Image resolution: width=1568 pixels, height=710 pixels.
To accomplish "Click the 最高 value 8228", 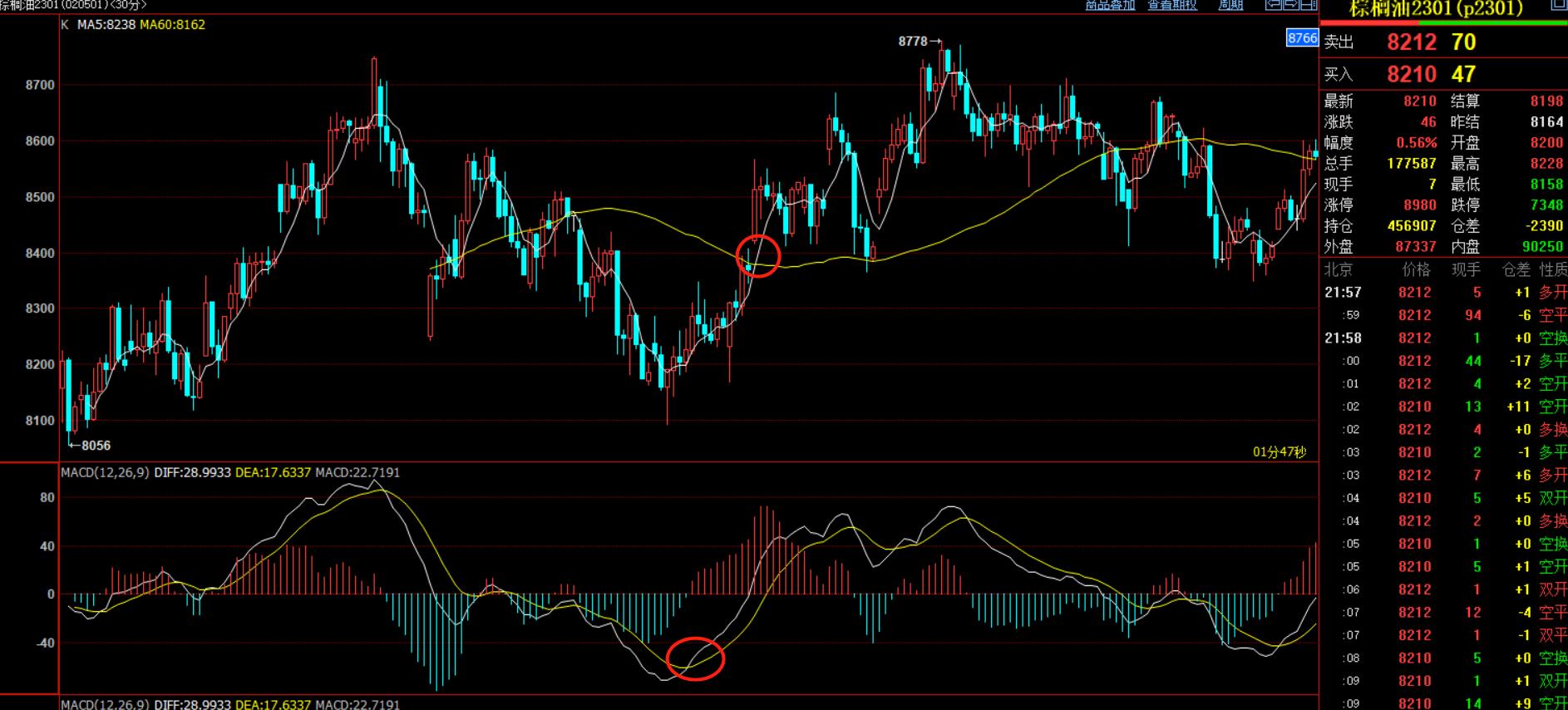I will coord(1546,164).
